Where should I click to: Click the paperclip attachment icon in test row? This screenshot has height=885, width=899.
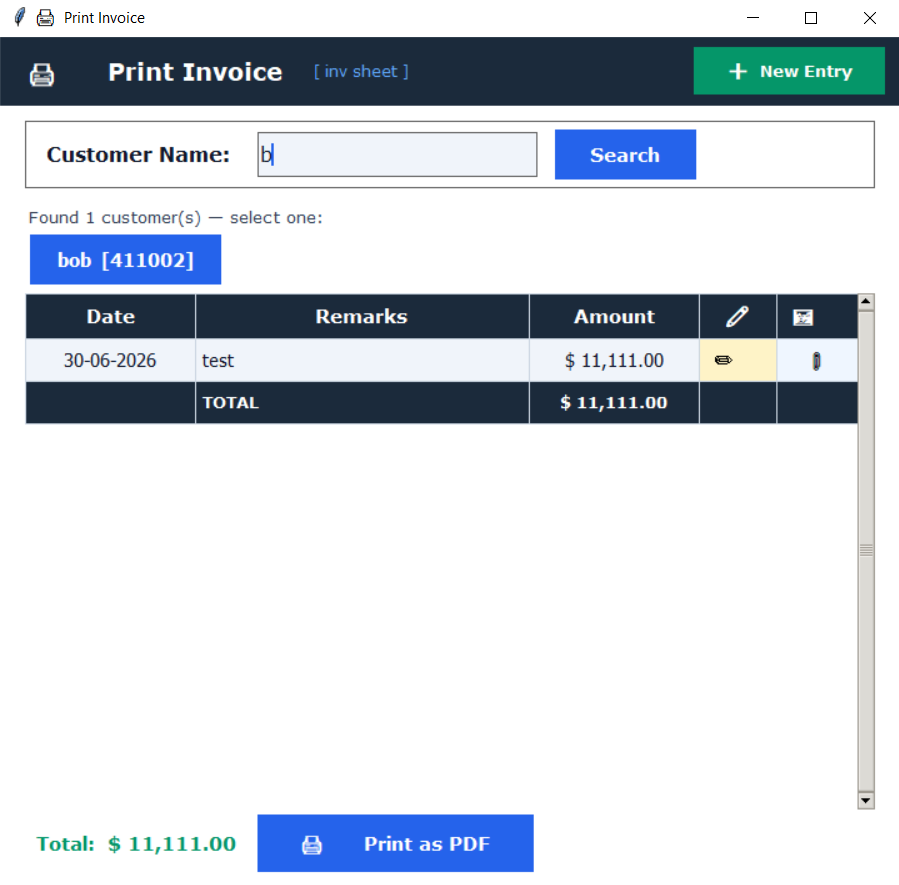[816, 361]
